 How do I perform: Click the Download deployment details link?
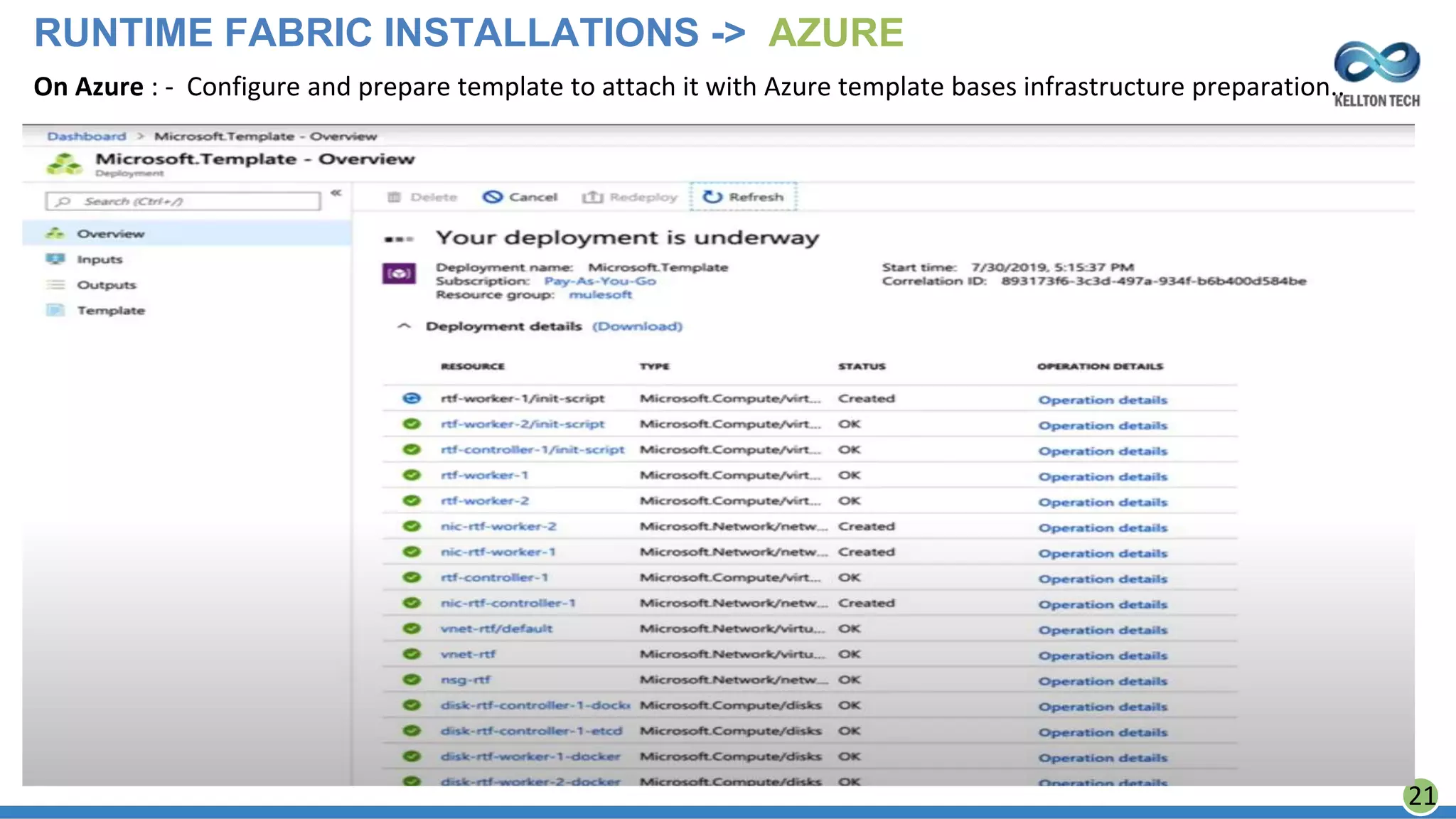click(638, 326)
